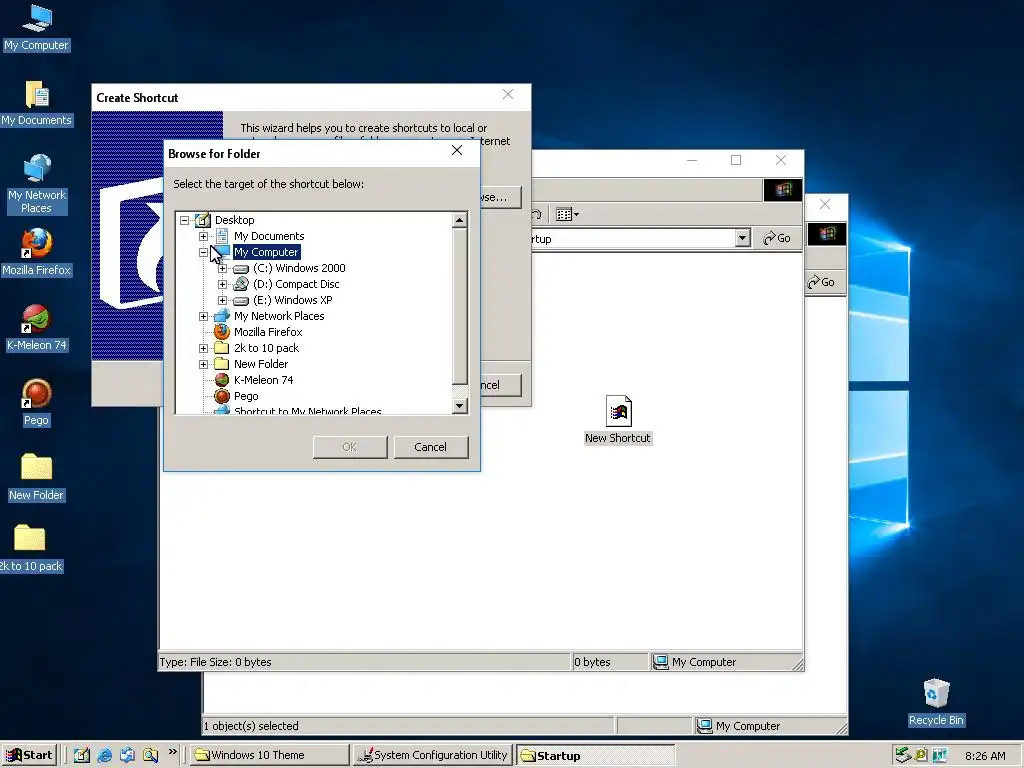Click address field in Startup window

coord(633,238)
